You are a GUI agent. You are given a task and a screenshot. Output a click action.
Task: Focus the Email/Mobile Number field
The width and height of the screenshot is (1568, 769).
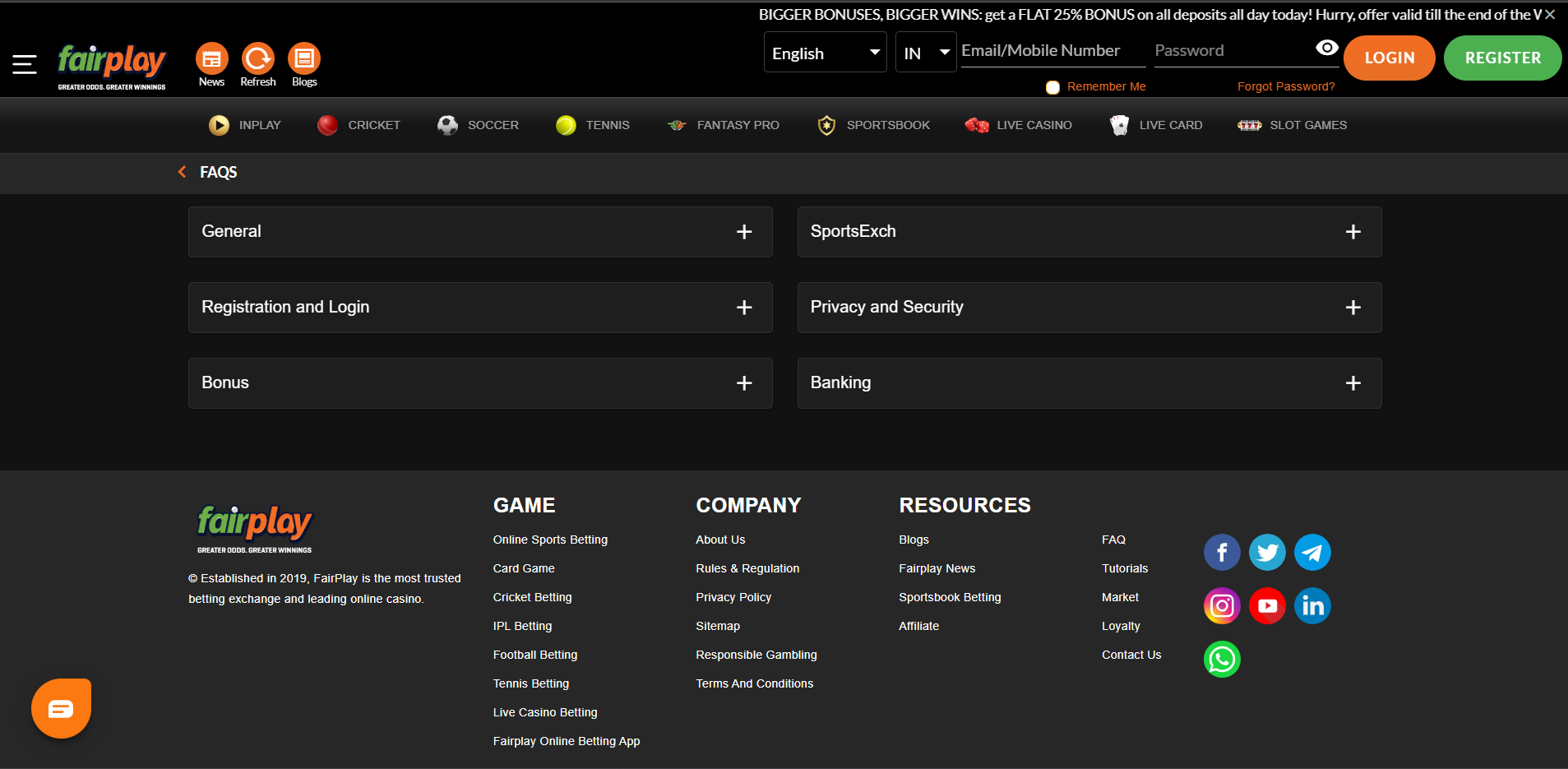(1053, 51)
